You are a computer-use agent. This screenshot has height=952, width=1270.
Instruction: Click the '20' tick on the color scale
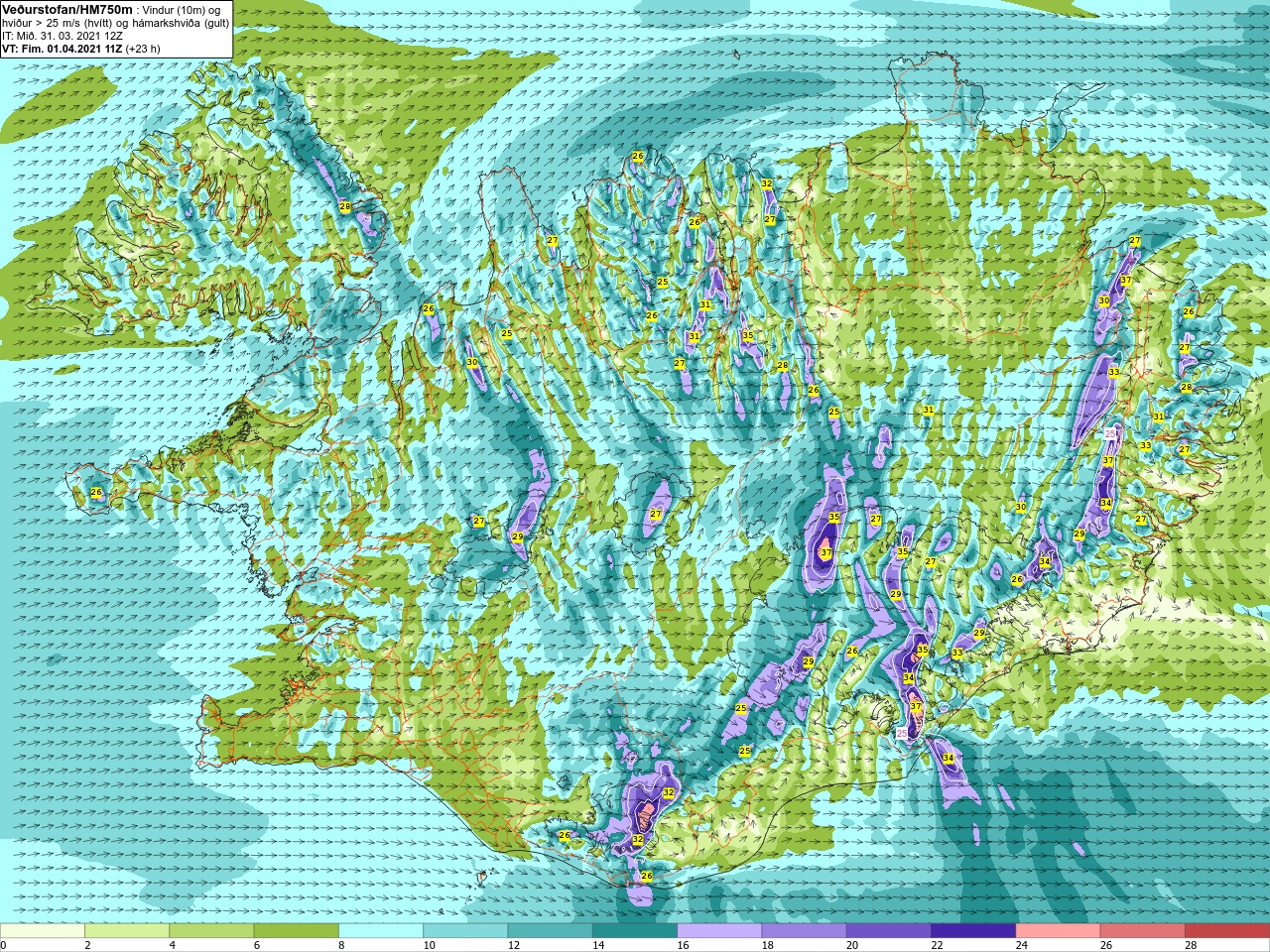click(851, 945)
